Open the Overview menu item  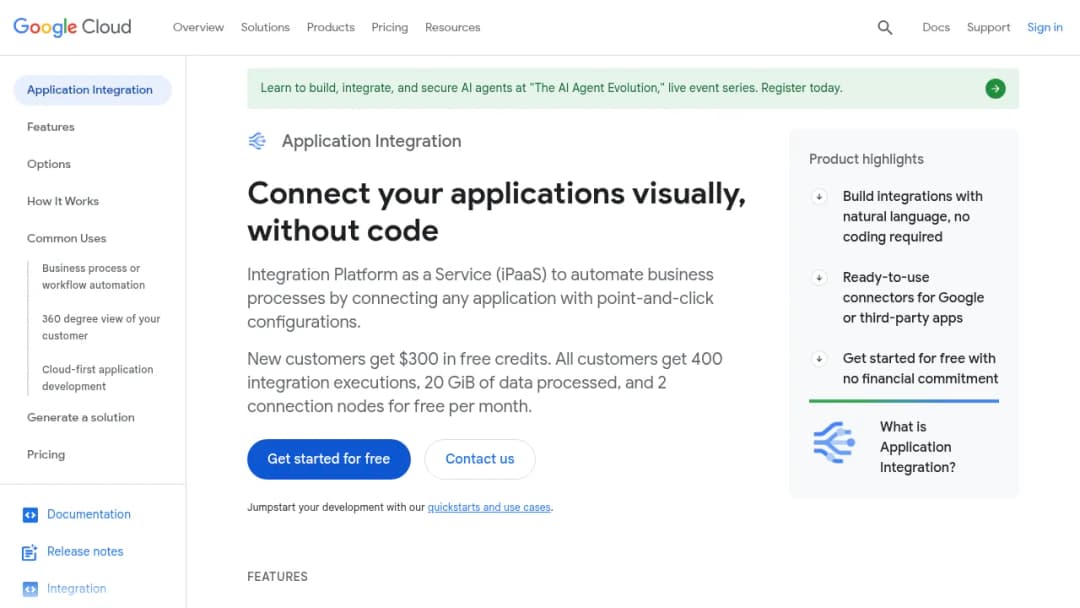tap(198, 28)
